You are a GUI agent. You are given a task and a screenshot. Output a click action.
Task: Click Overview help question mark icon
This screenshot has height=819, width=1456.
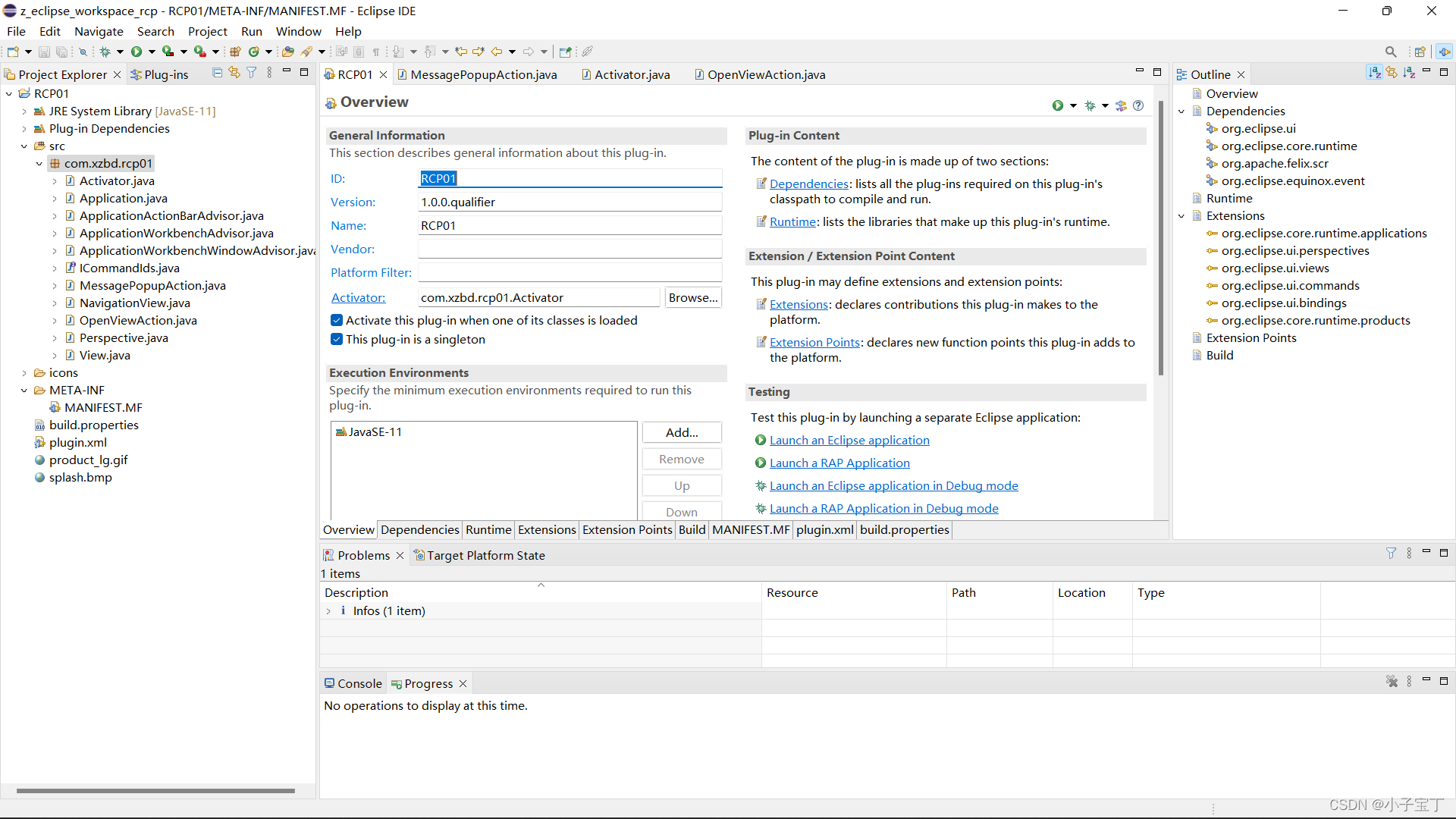pyautogui.click(x=1138, y=105)
